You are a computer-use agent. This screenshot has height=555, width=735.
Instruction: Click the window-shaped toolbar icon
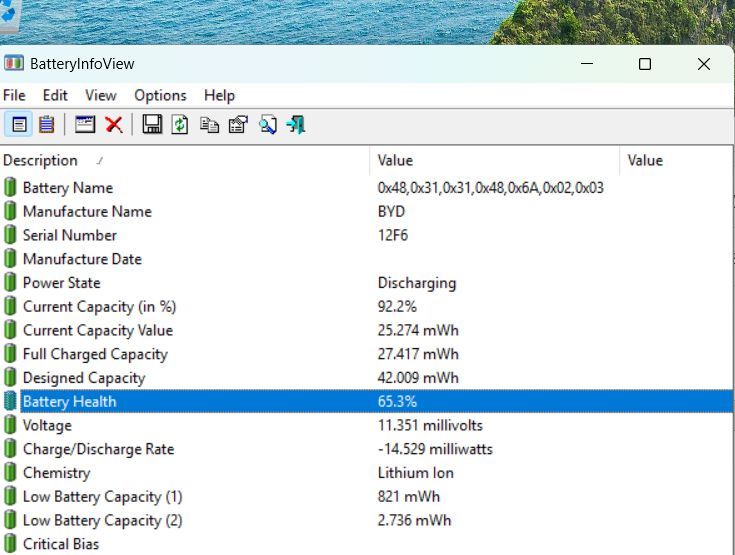pos(85,124)
